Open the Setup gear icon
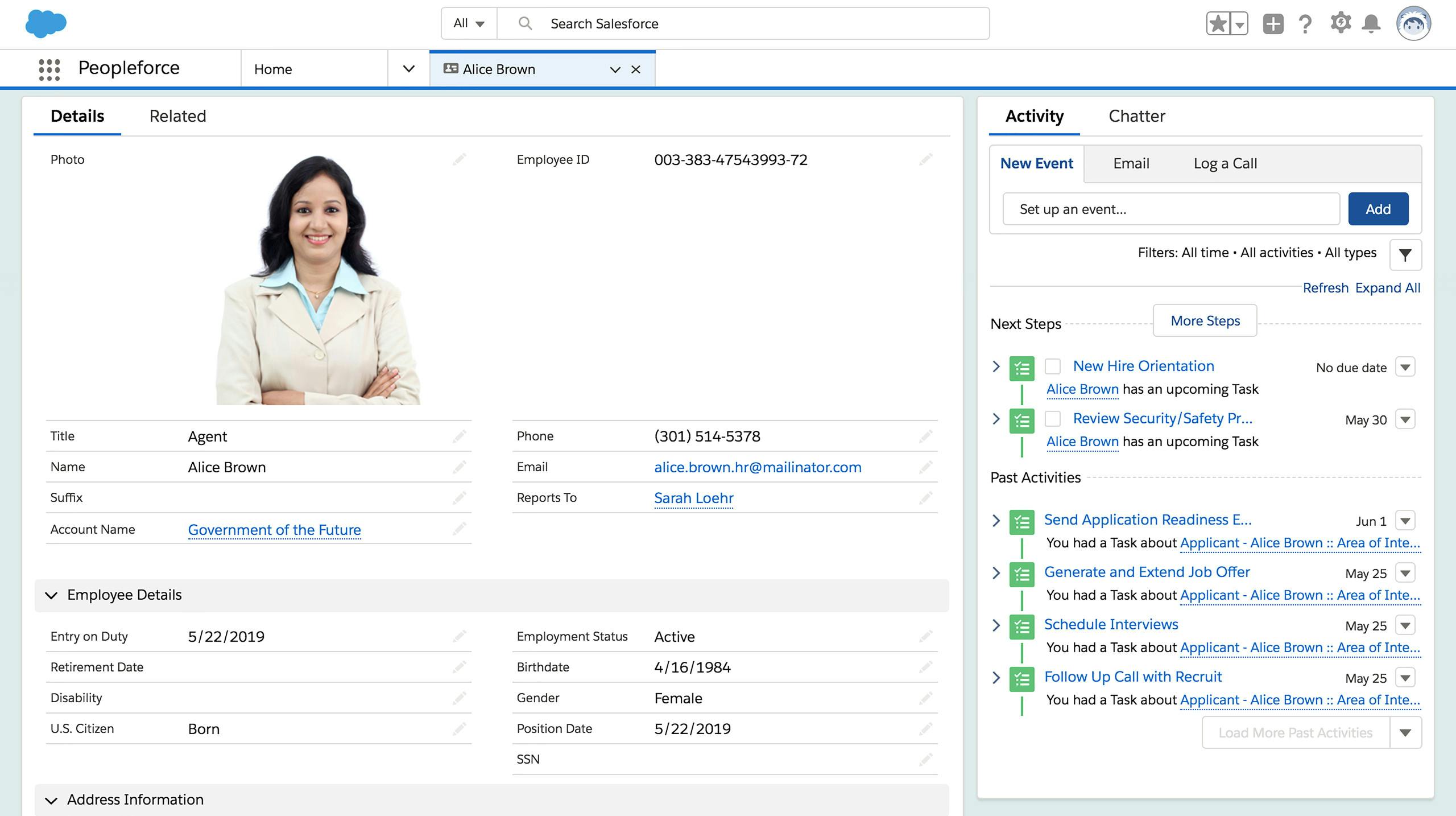Image resolution: width=1456 pixels, height=816 pixels. [x=1340, y=23]
